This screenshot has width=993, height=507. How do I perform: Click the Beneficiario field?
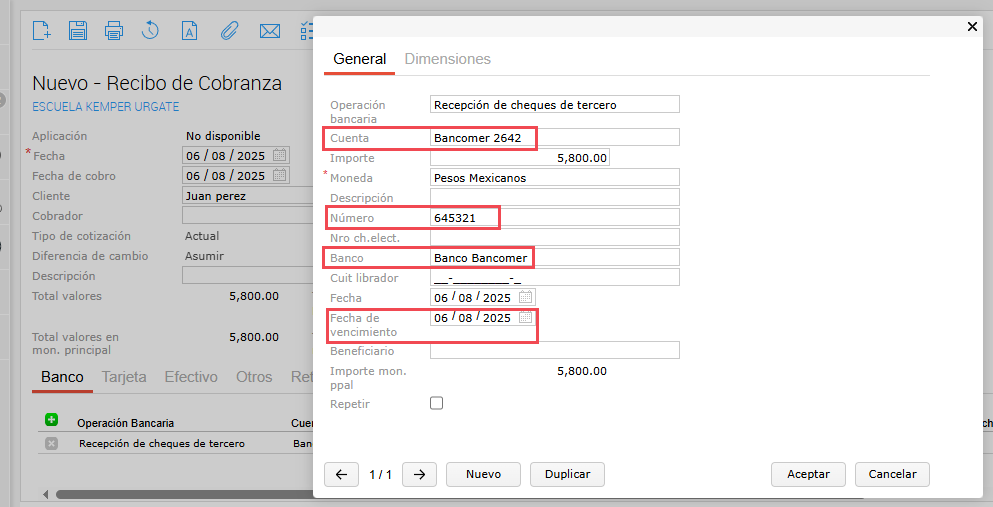[x=555, y=350]
